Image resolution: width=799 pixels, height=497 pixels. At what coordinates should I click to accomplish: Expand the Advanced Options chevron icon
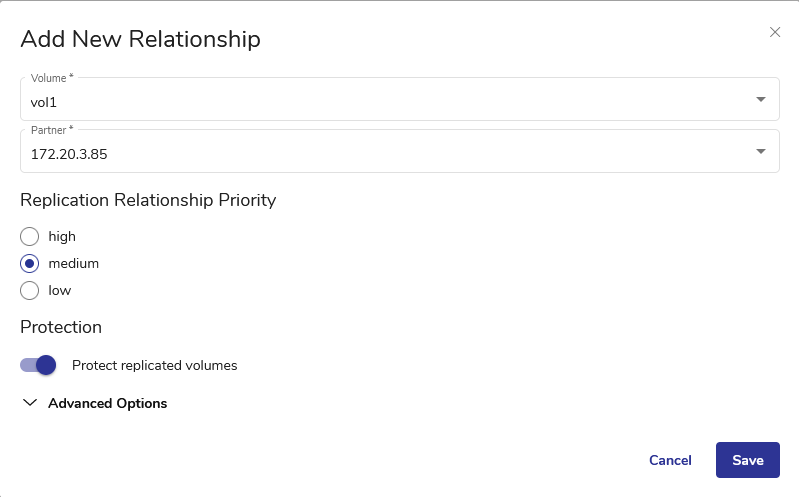29,404
